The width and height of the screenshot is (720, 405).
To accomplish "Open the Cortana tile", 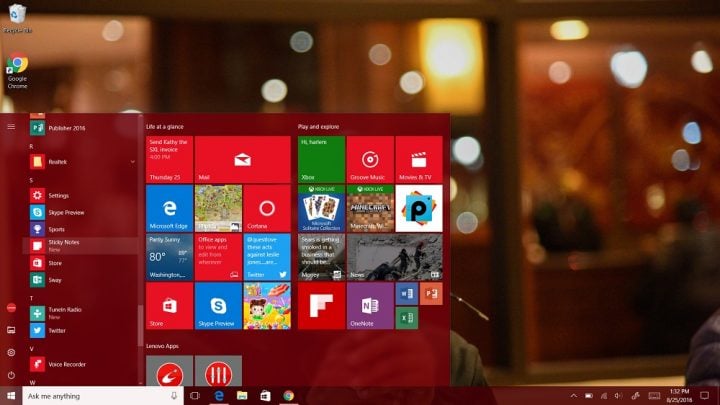I will [x=267, y=208].
